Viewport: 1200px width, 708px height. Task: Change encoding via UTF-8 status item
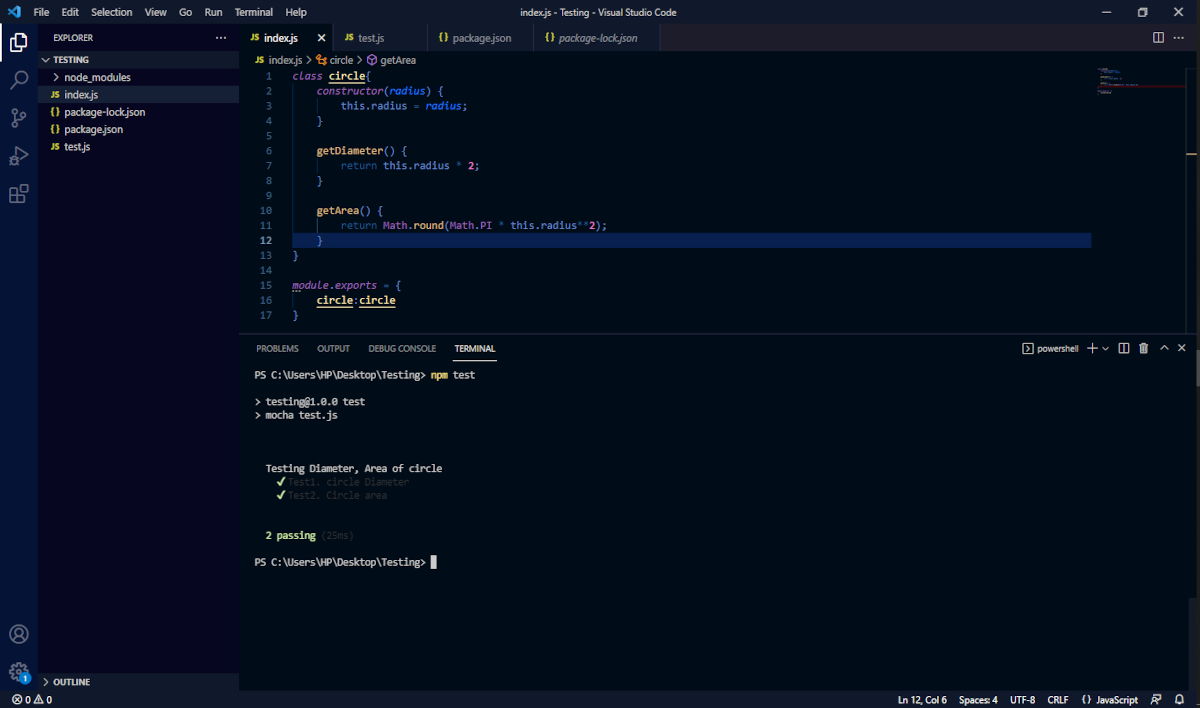click(1022, 699)
